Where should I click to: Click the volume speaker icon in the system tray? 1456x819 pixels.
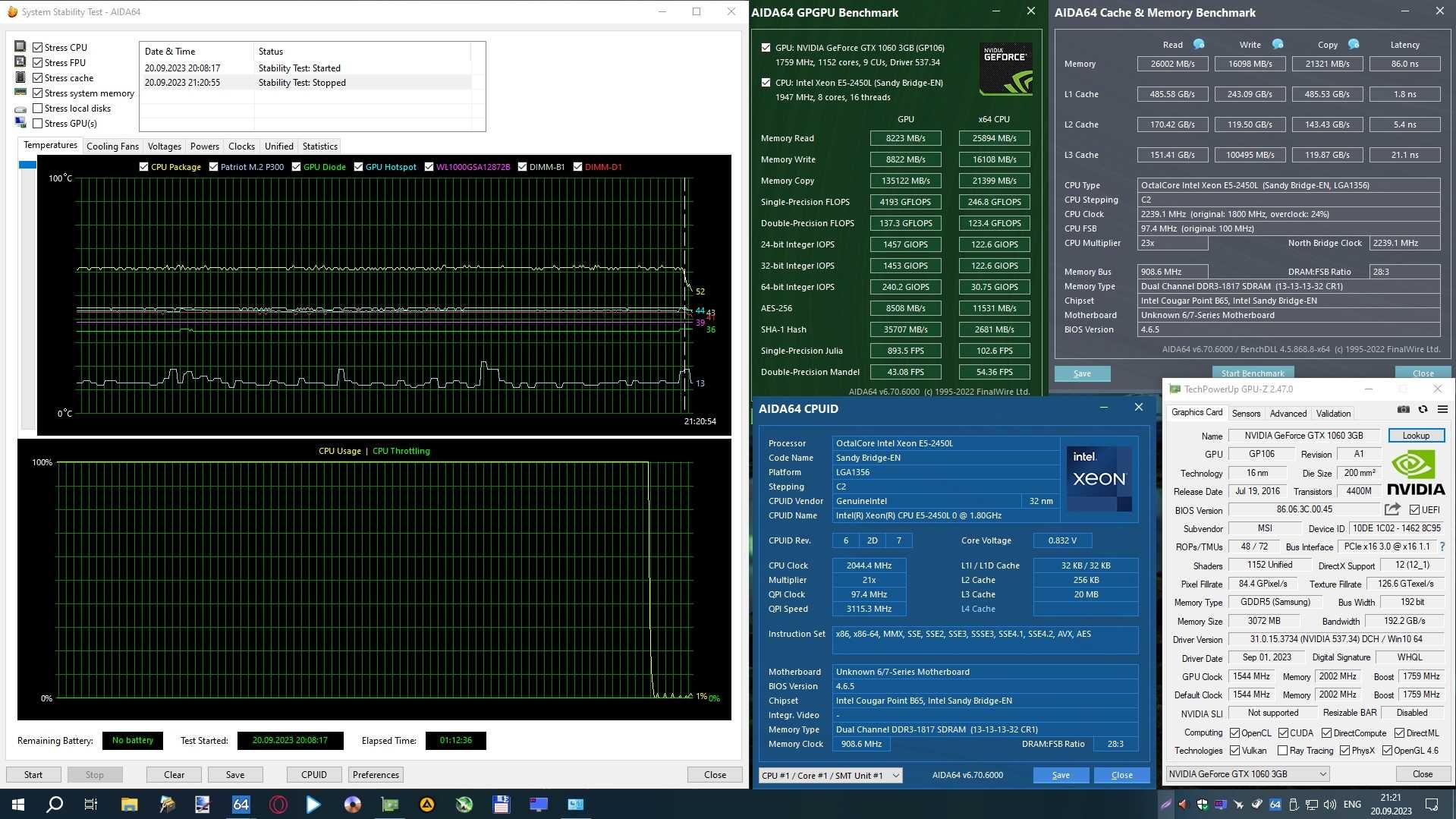click(x=1329, y=805)
